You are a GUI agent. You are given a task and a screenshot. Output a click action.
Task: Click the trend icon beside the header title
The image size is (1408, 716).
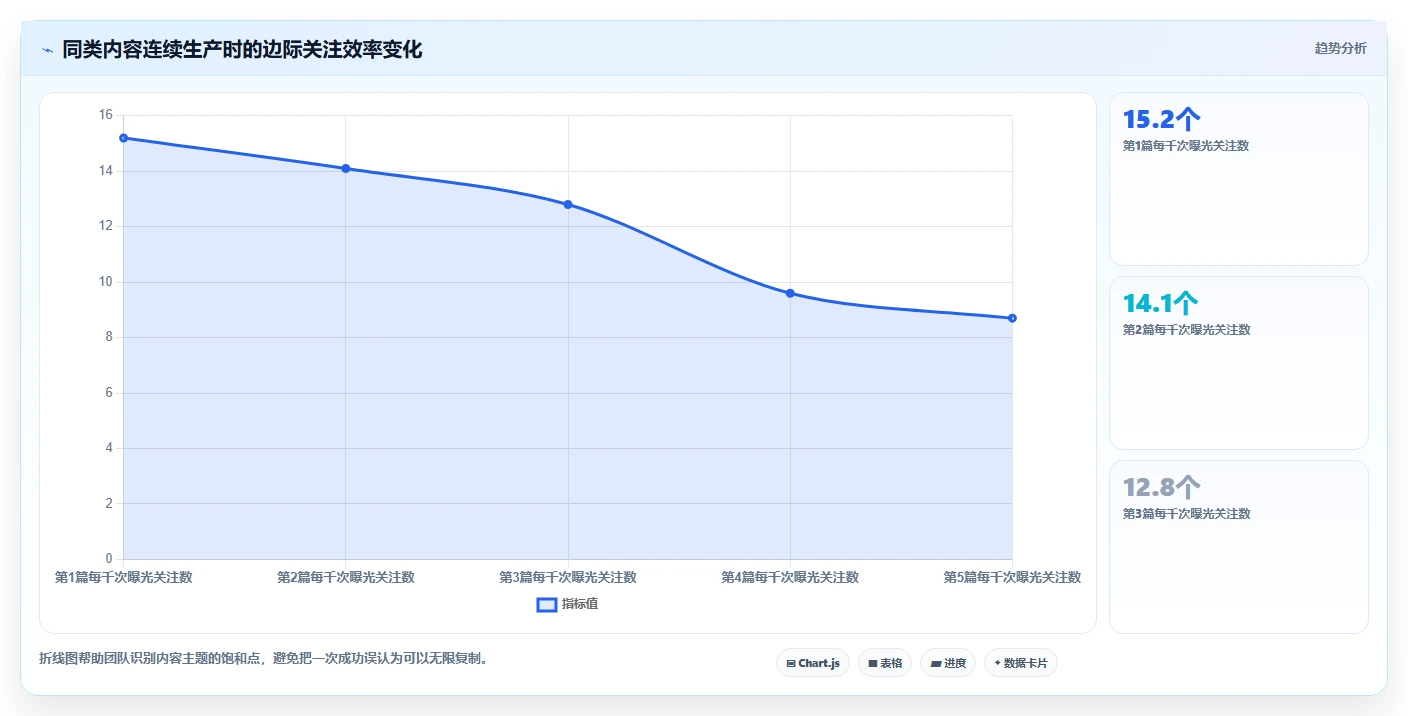(x=47, y=50)
